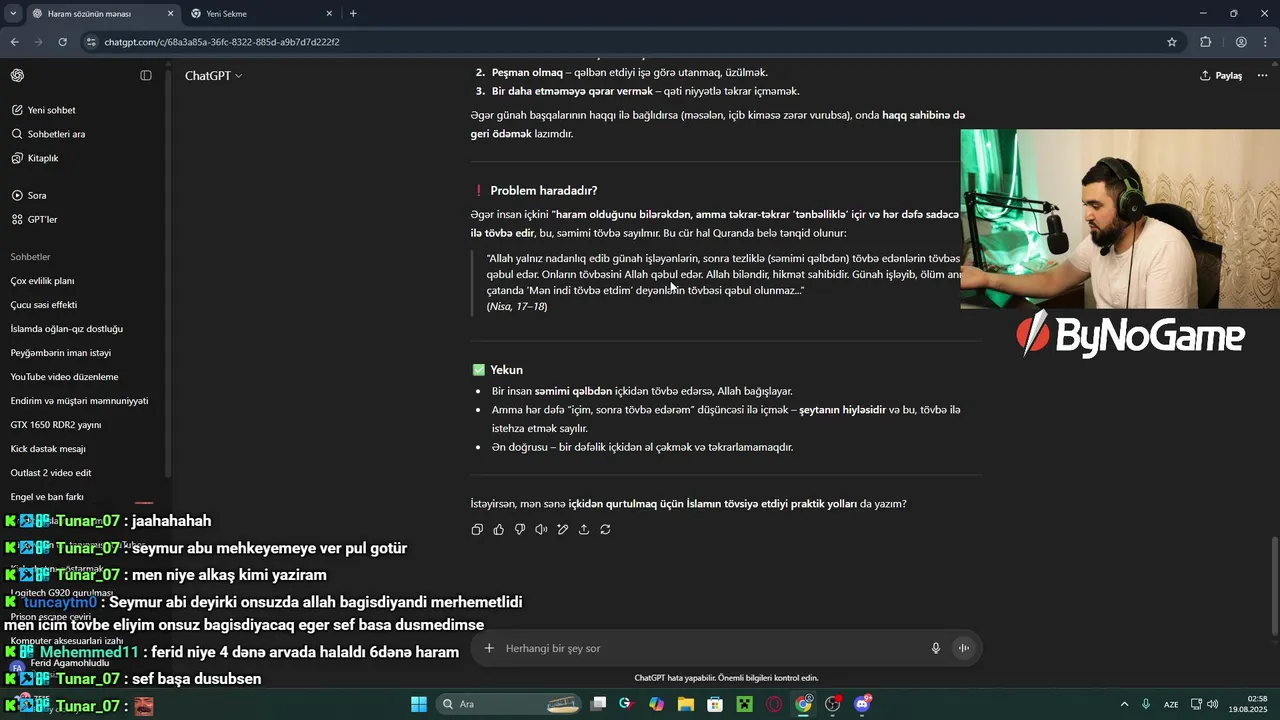
Task: Click the address bar URL
Action: pos(222,42)
